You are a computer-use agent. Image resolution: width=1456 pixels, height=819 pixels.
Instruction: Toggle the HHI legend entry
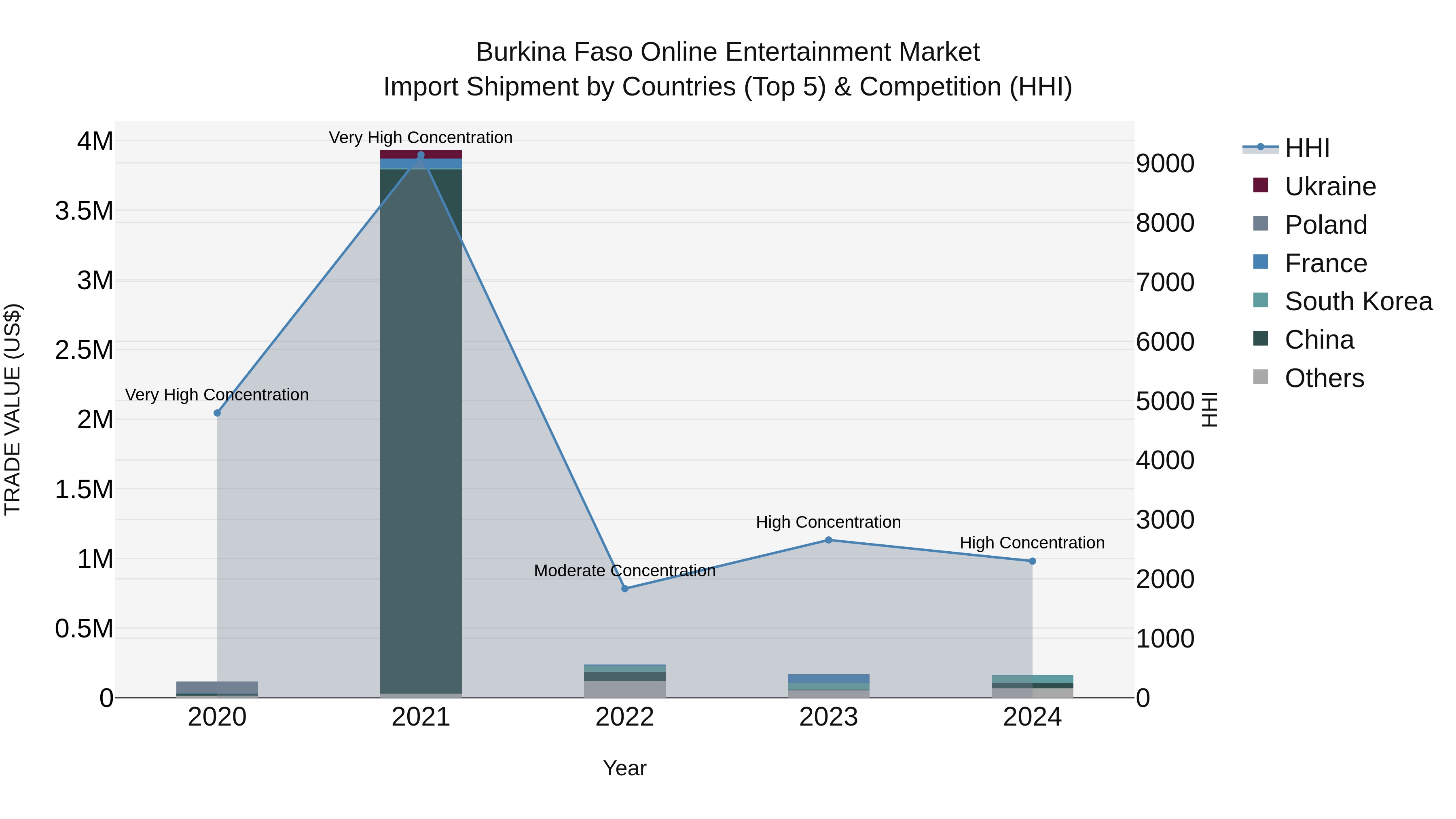(1287, 148)
